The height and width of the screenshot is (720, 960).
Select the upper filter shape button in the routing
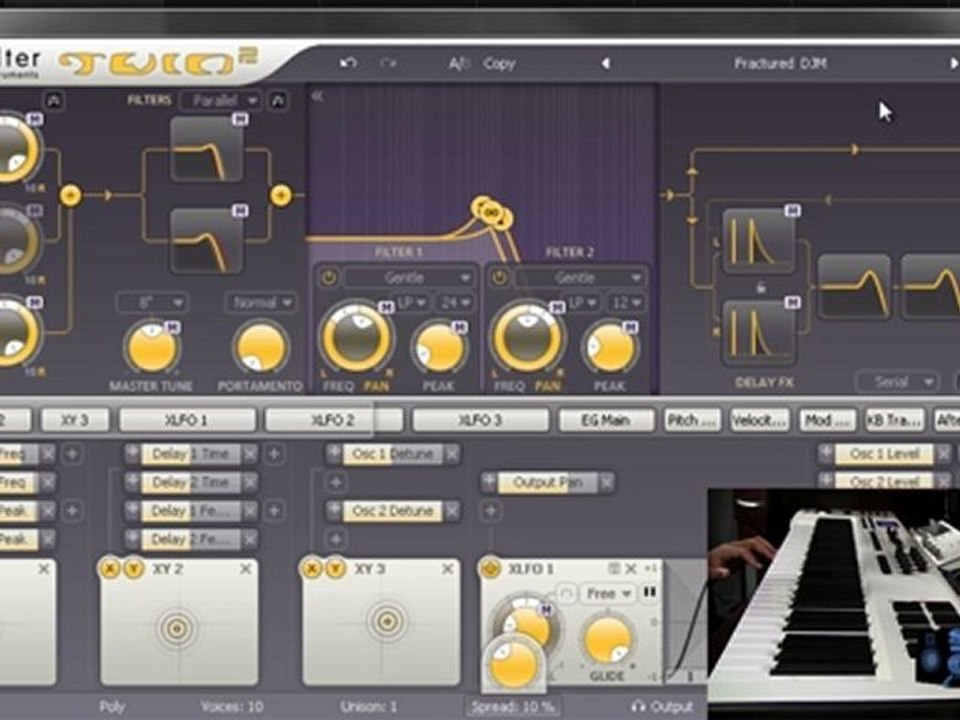coord(206,149)
